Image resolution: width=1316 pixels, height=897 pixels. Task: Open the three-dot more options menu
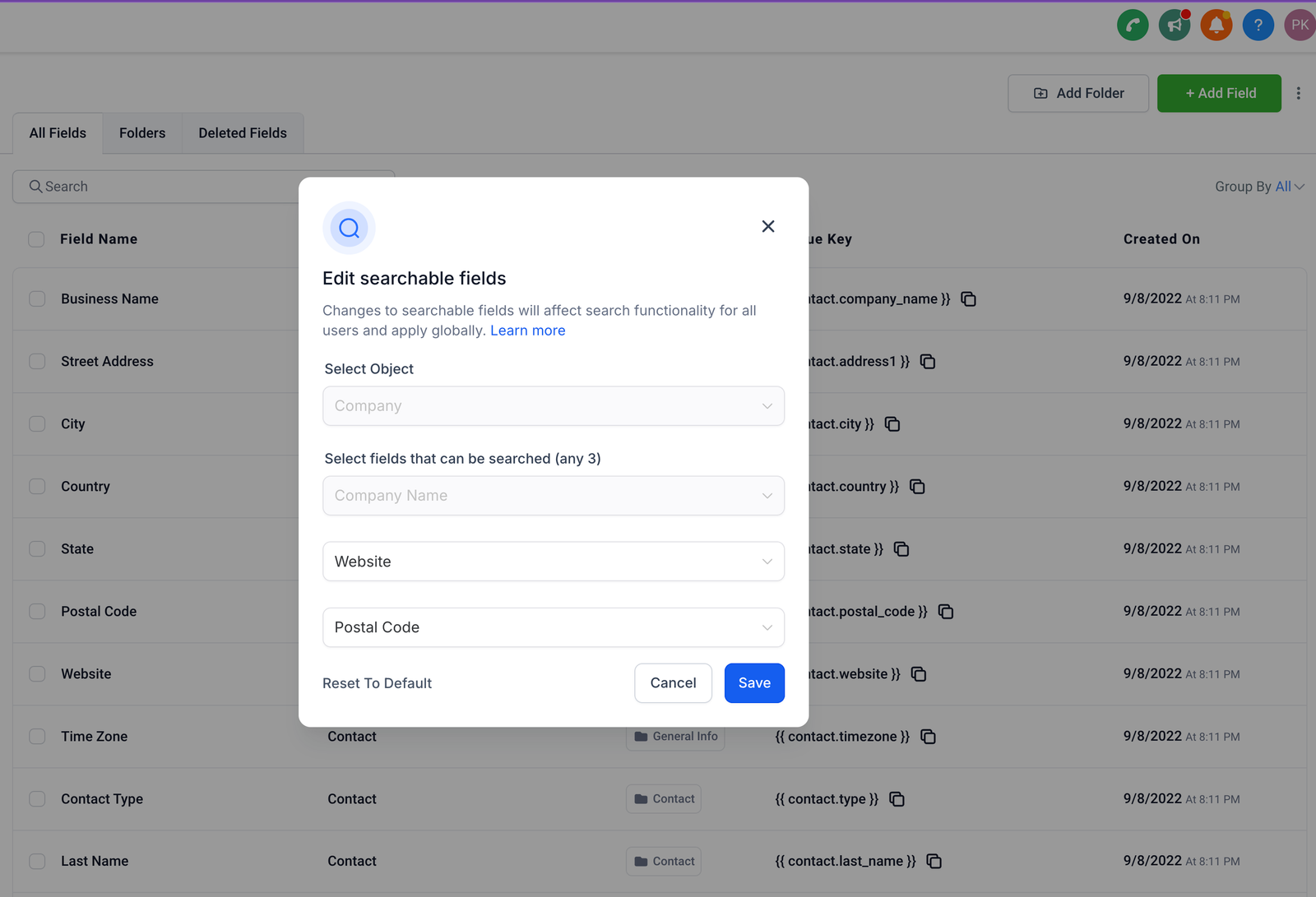(x=1299, y=94)
